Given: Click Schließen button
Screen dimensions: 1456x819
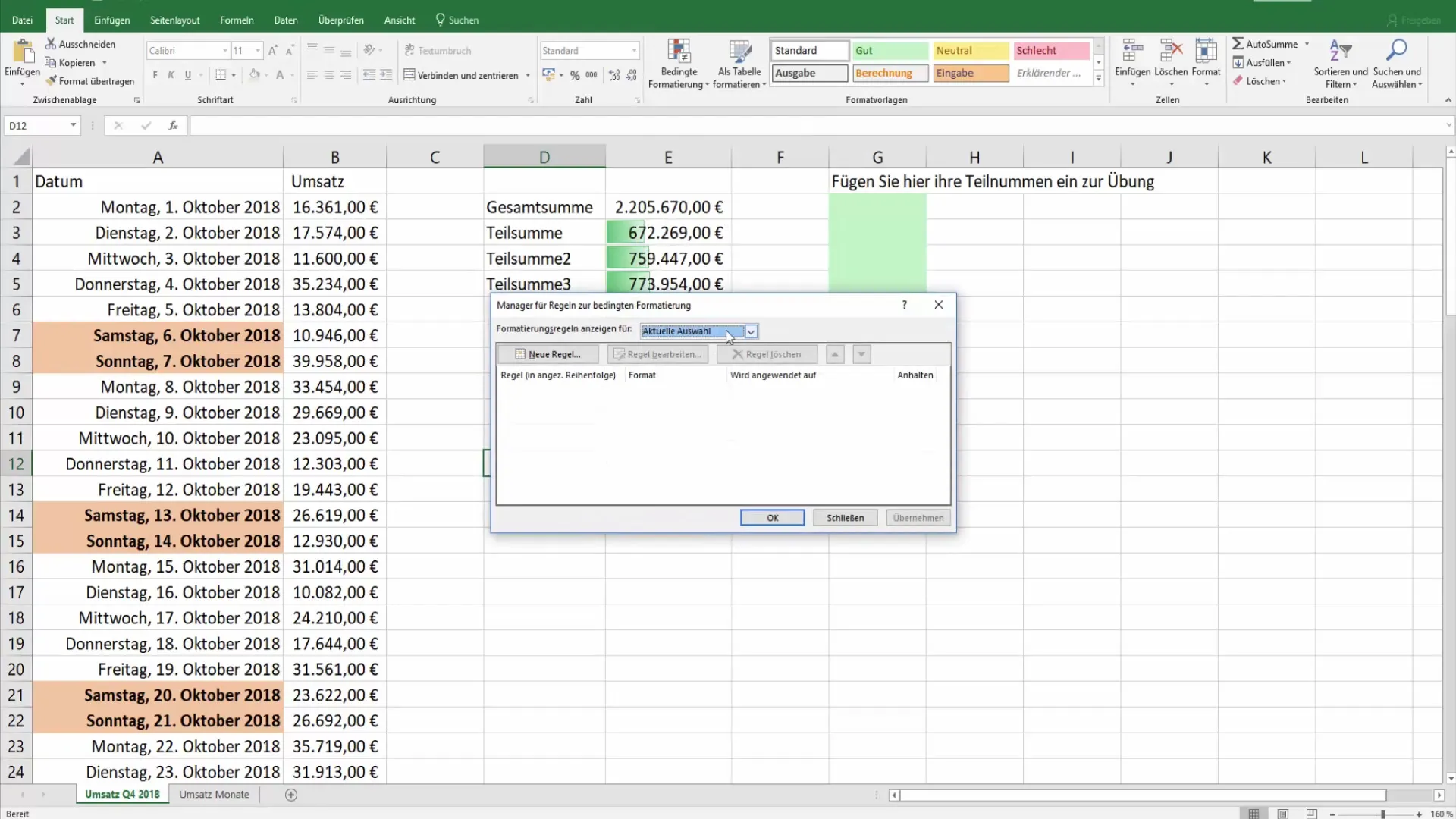Looking at the screenshot, I should coord(845,518).
